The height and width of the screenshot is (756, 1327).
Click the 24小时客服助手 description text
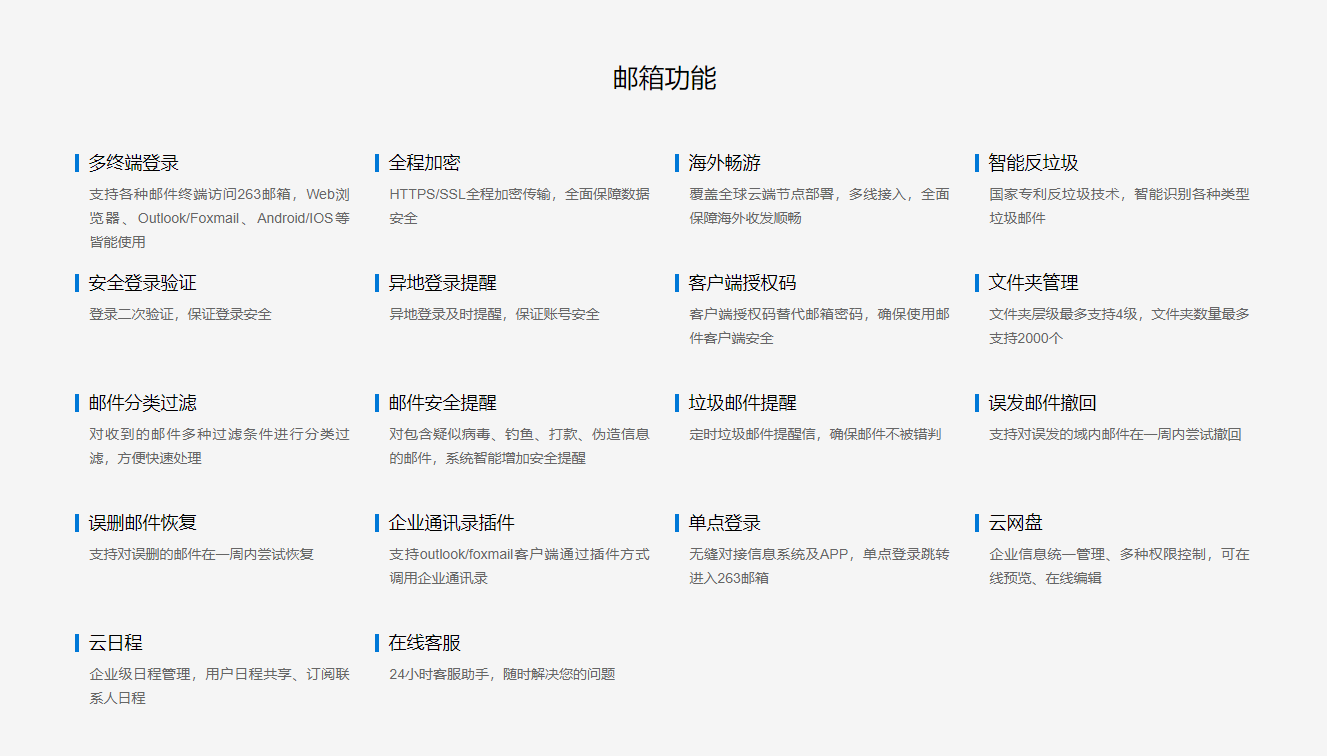[x=502, y=674]
